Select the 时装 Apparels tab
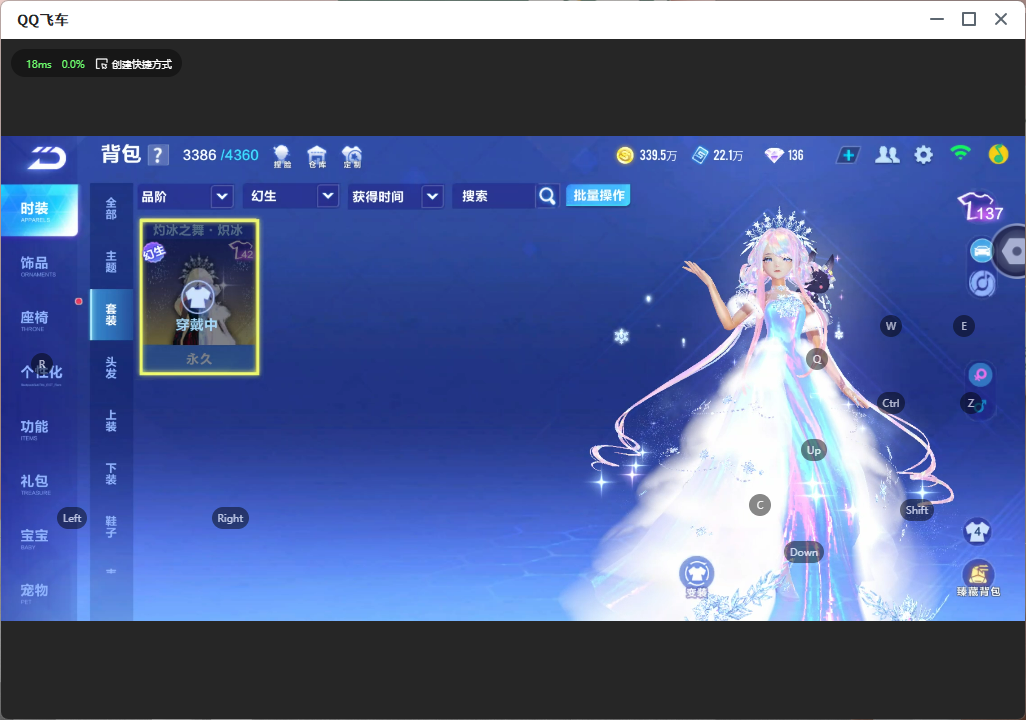Viewport: 1026px width, 720px height. (39, 210)
